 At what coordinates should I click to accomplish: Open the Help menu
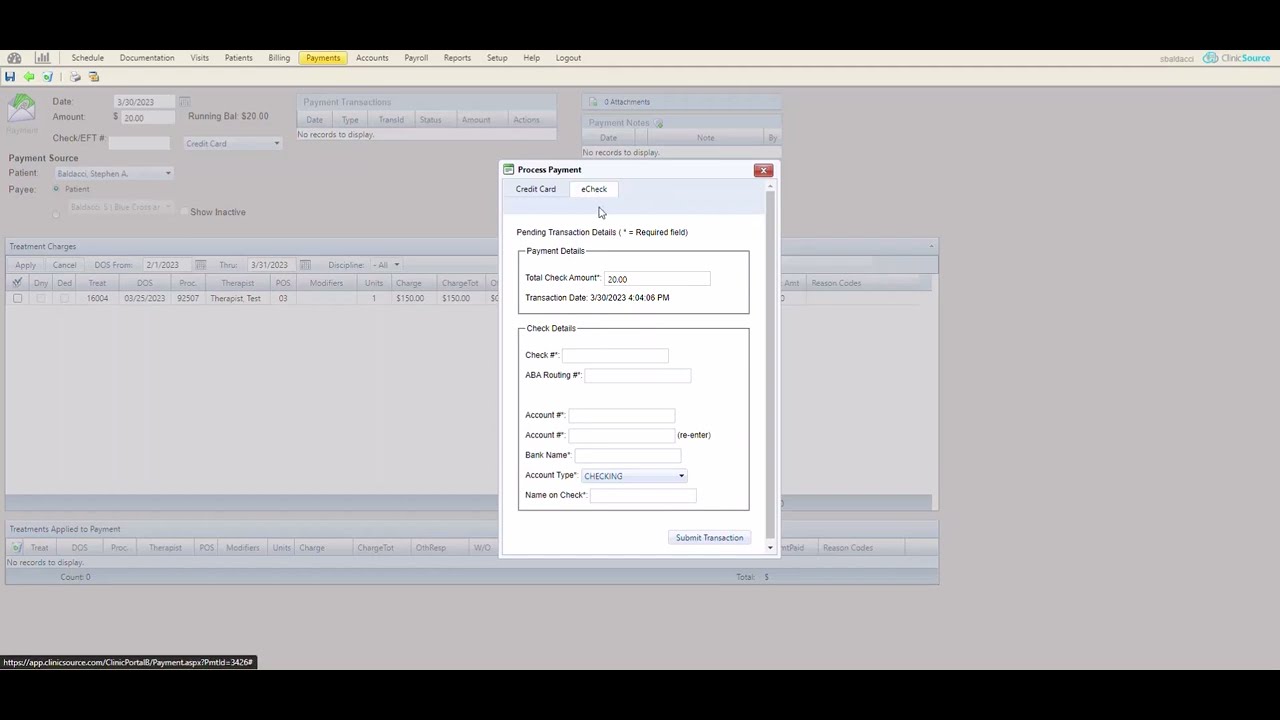pos(531,58)
